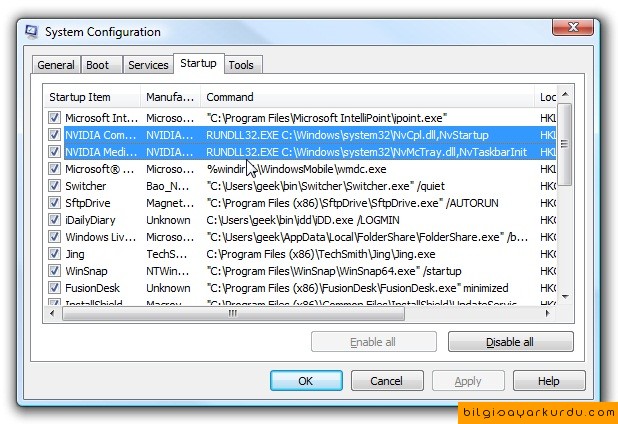This screenshot has width=618, height=424.
Task: Open the Services tab
Action: point(148,65)
